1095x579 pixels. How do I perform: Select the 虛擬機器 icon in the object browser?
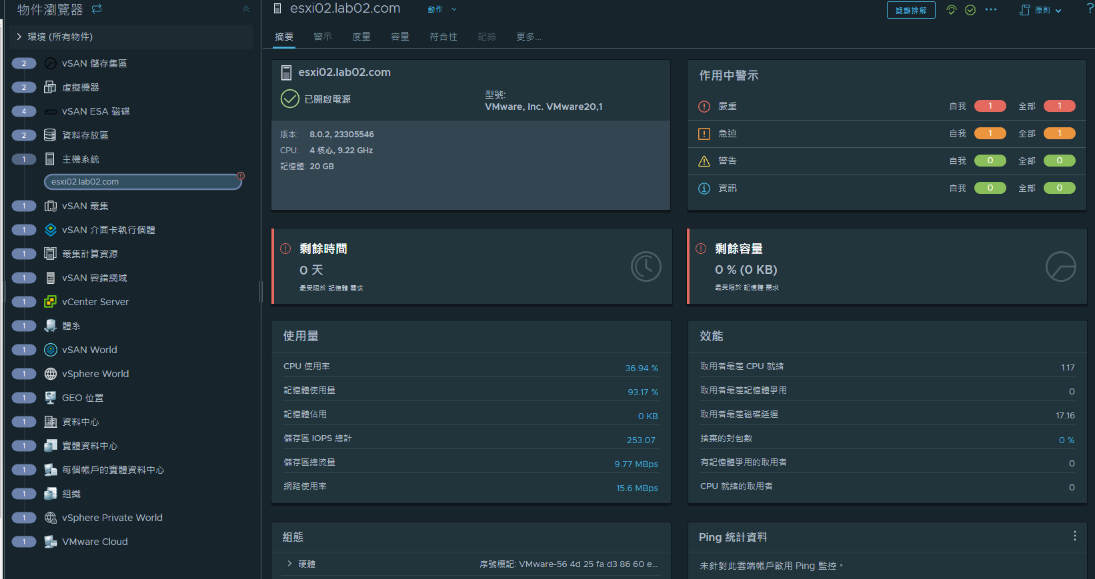(x=50, y=87)
